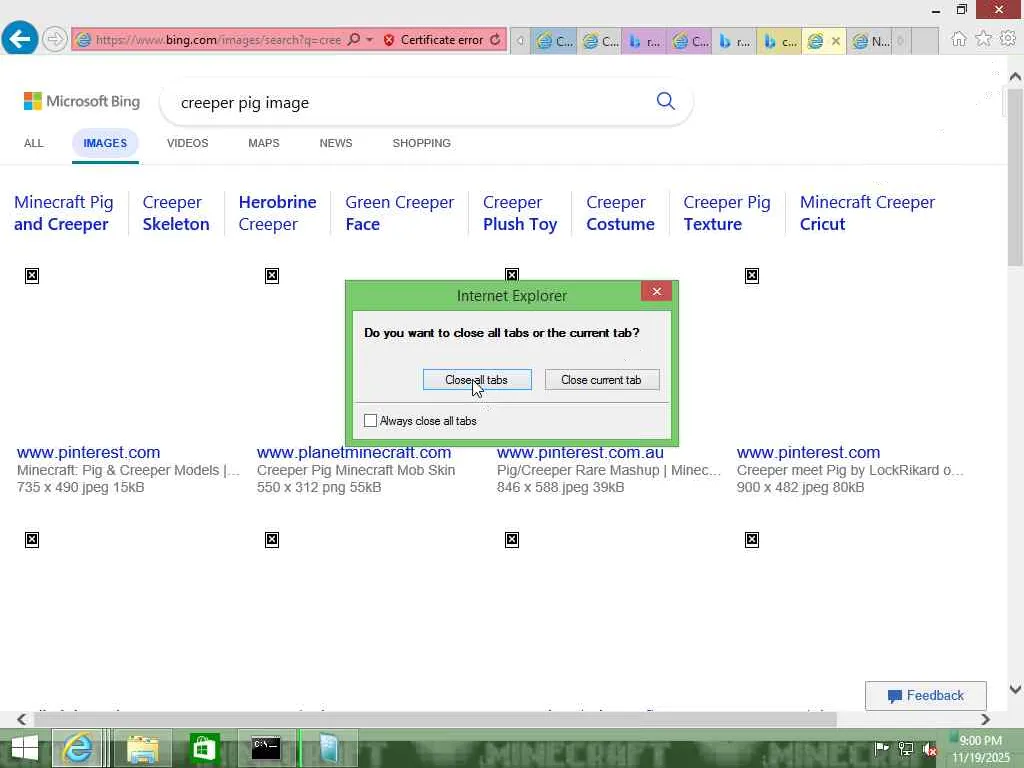Screen dimensions: 1024x768
Task: Click the Forward navigation arrow button
Action: pyautogui.click(x=55, y=39)
